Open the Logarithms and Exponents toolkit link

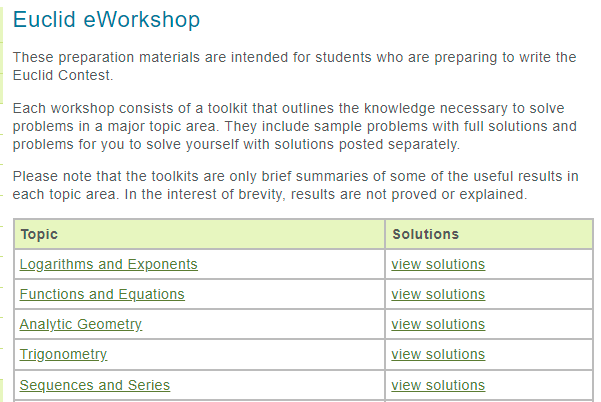click(108, 264)
